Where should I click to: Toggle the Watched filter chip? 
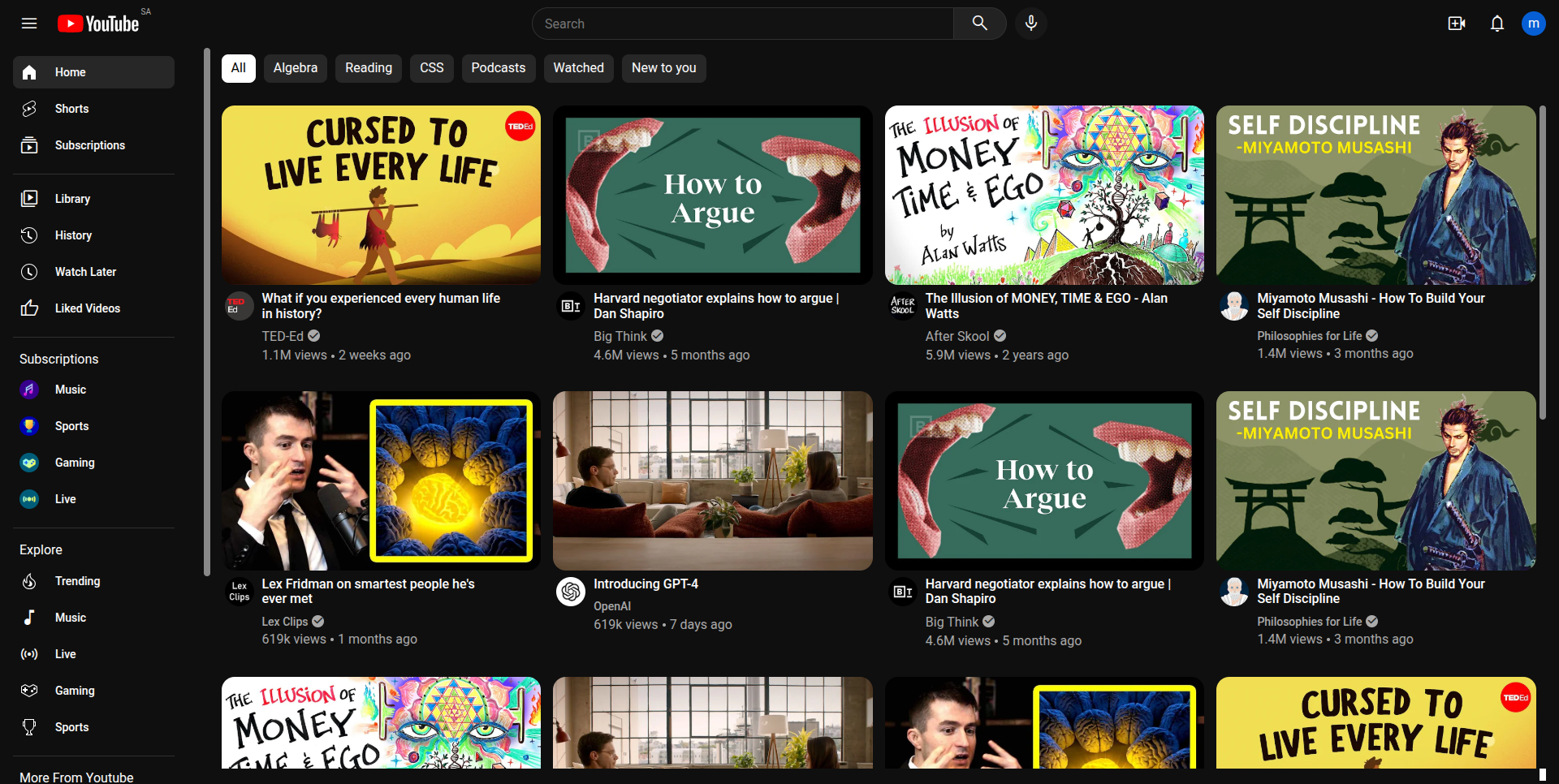pos(578,68)
